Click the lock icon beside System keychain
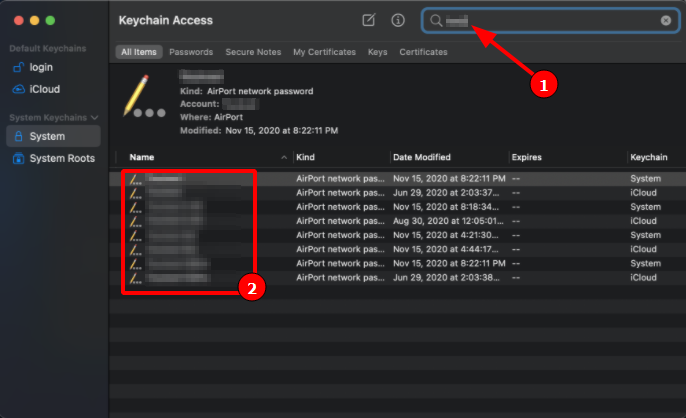 [18, 136]
